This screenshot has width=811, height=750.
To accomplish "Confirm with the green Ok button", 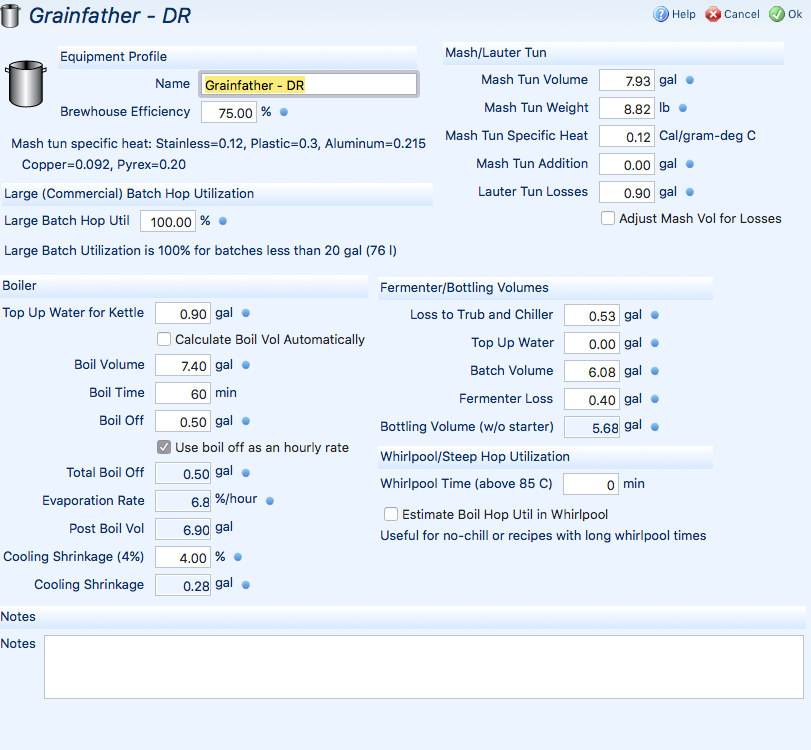I will tap(785, 14).
